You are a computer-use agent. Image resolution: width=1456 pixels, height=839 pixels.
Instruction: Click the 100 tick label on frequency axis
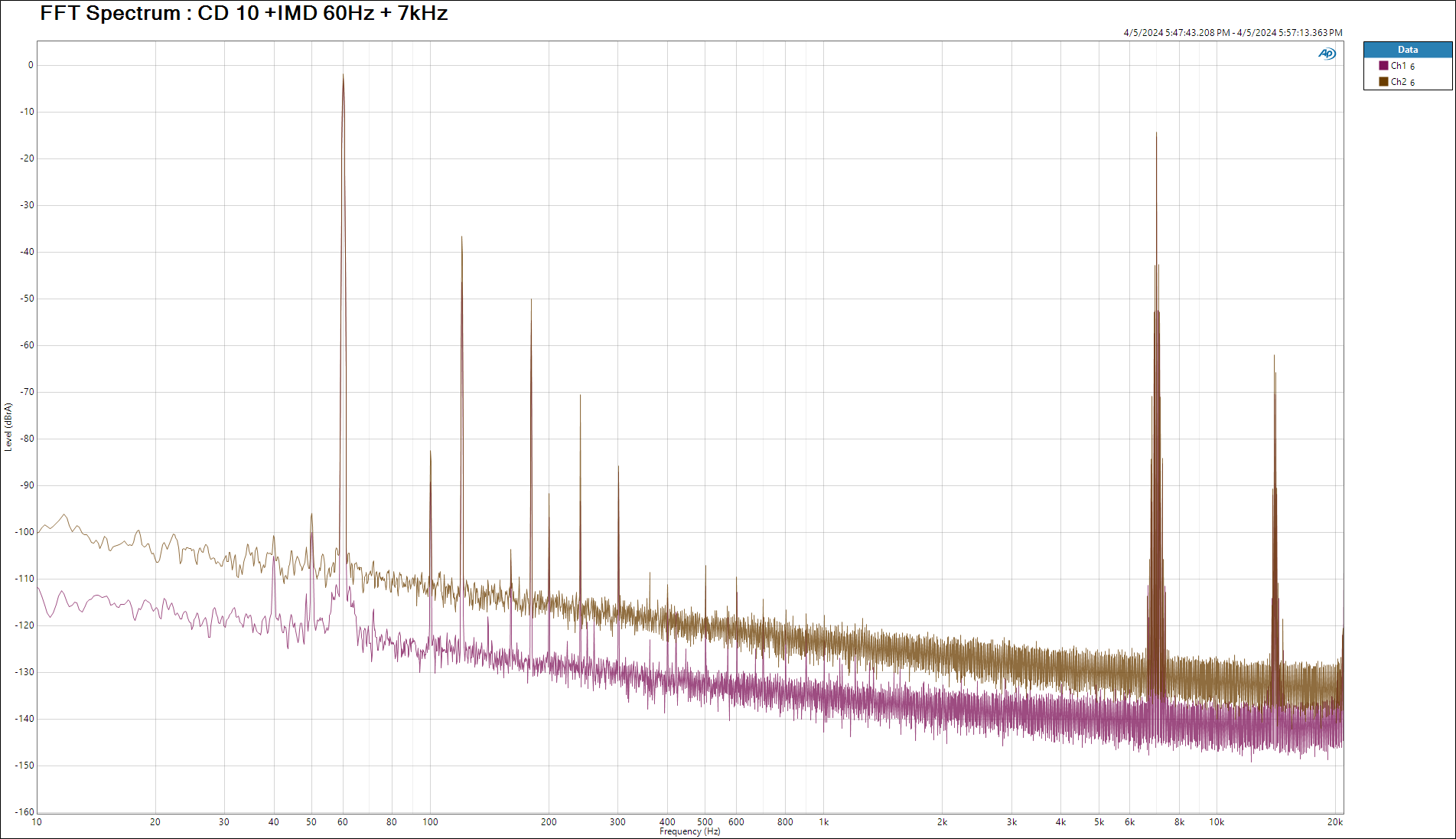tap(430, 822)
